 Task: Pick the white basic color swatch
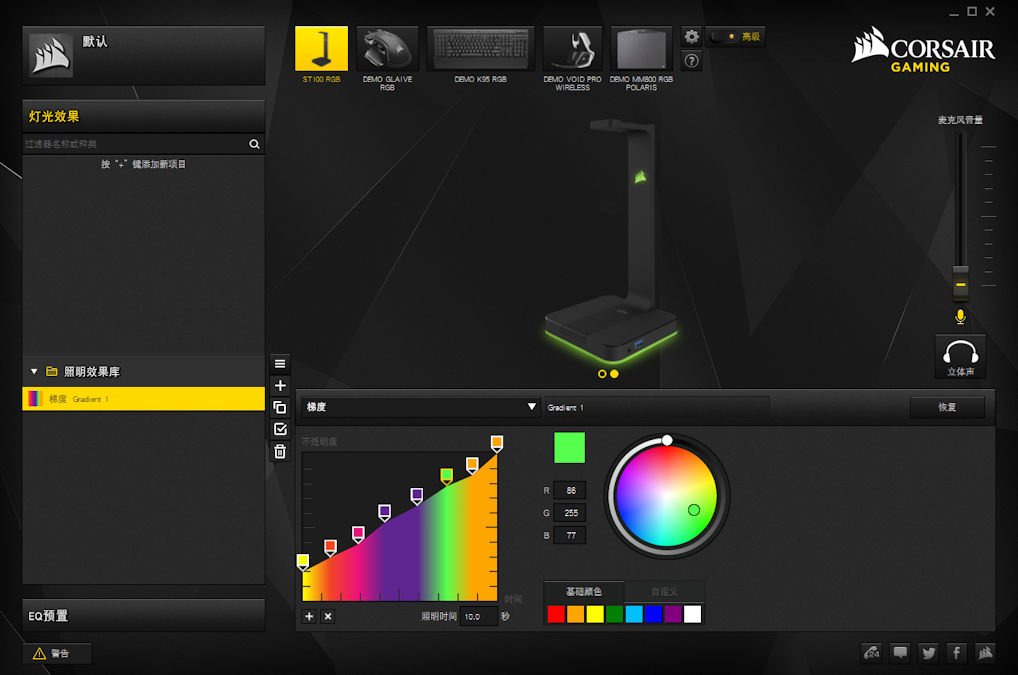point(692,614)
